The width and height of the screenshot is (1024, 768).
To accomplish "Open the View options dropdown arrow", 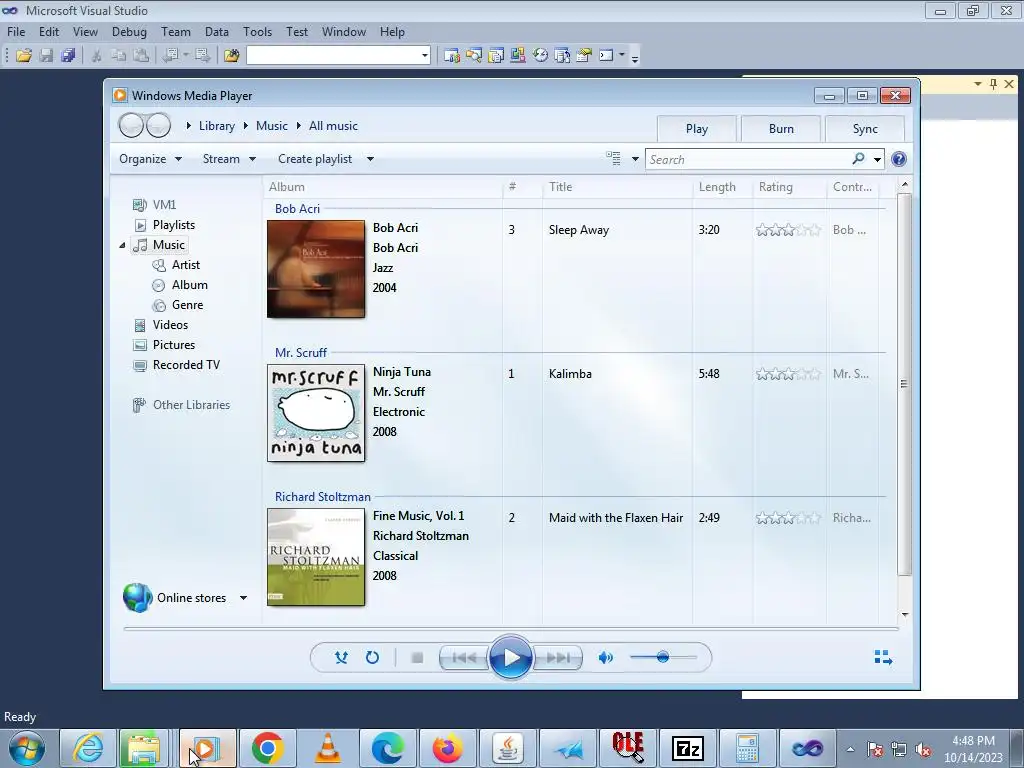I will (x=635, y=159).
